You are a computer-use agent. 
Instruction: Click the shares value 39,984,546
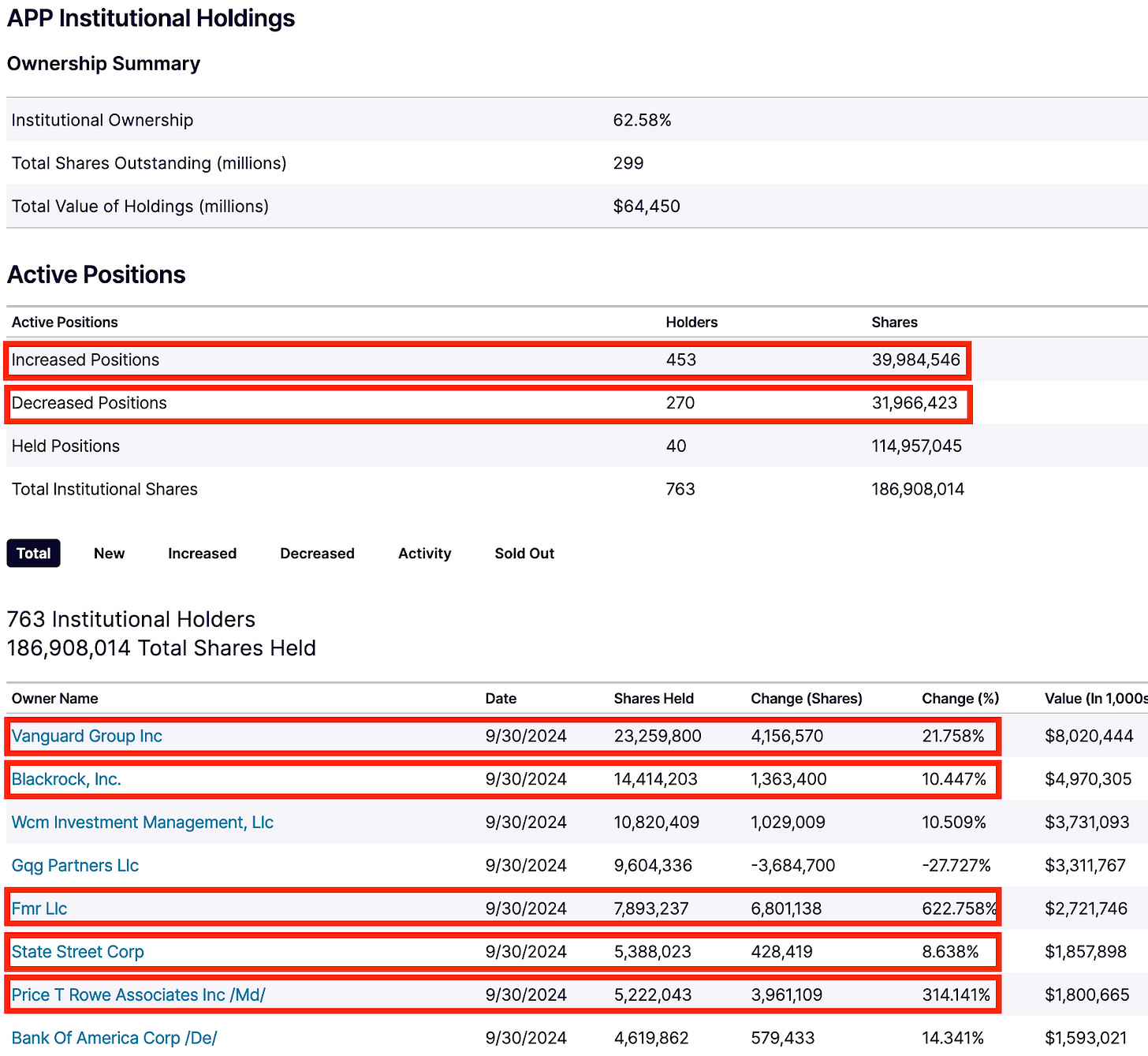tap(916, 360)
